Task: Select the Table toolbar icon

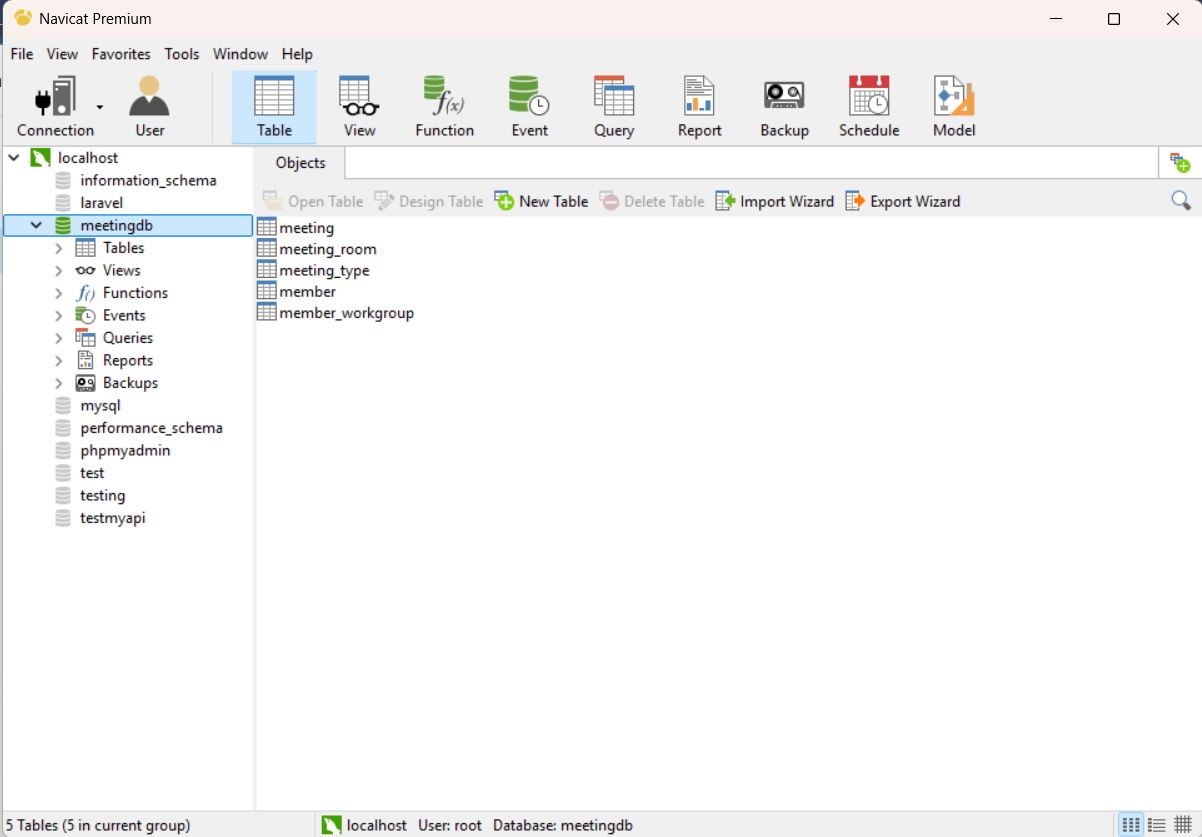Action: (x=274, y=107)
